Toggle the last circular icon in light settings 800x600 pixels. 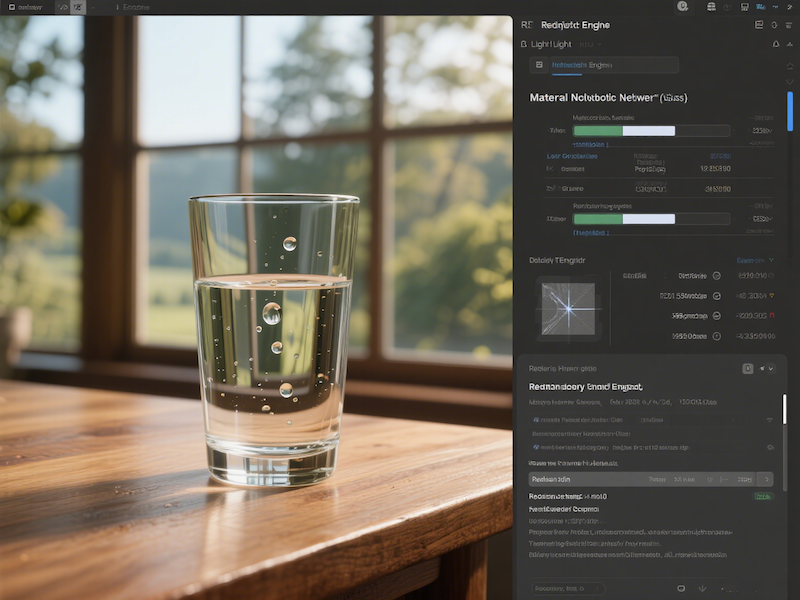pyautogui.click(x=716, y=336)
